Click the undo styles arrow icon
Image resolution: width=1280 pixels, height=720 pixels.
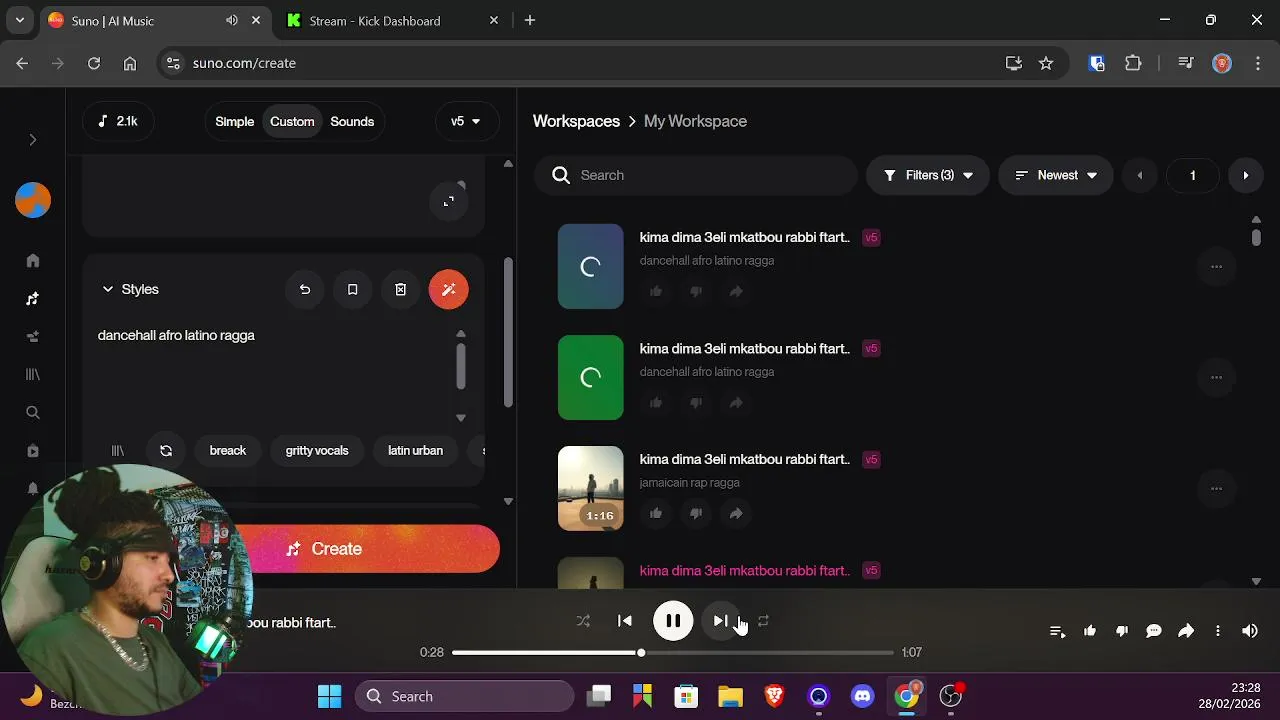click(x=305, y=289)
